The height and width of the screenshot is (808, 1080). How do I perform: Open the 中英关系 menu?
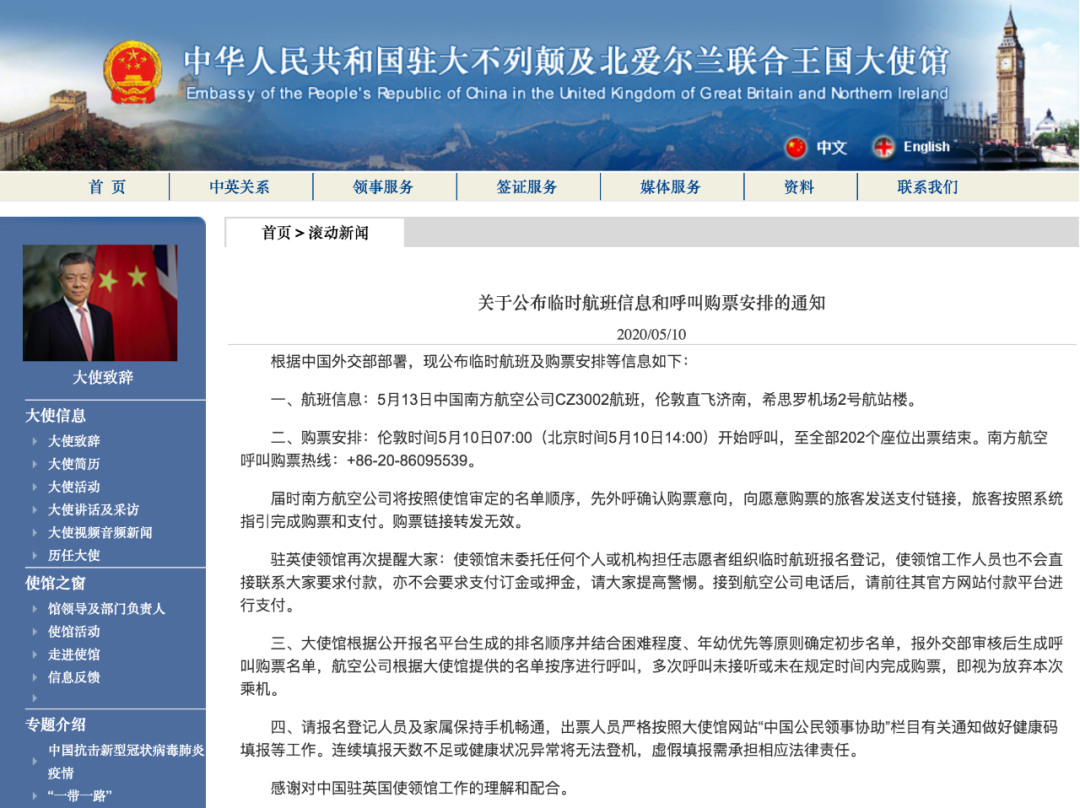(239, 187)
